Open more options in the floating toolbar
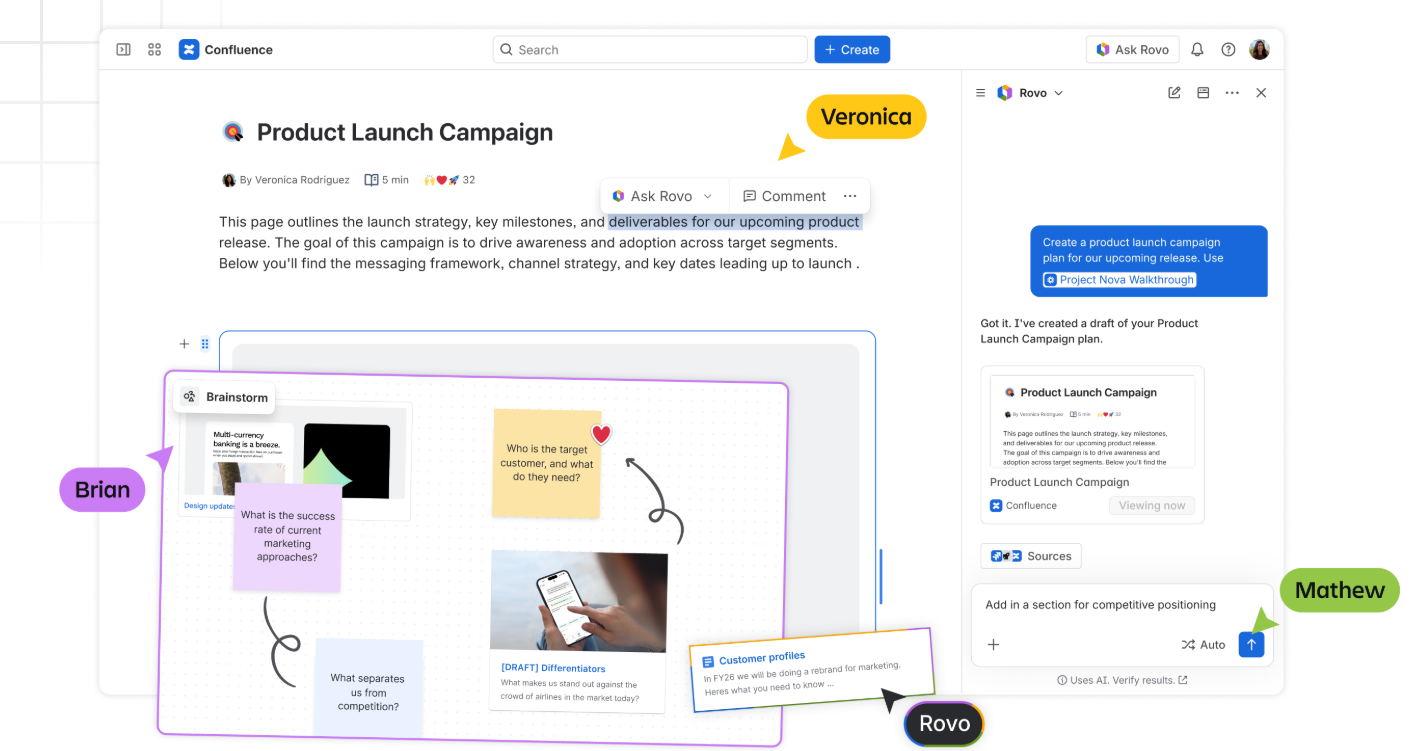This screenshot has height=751, width=1419. [x=850, y=196]
